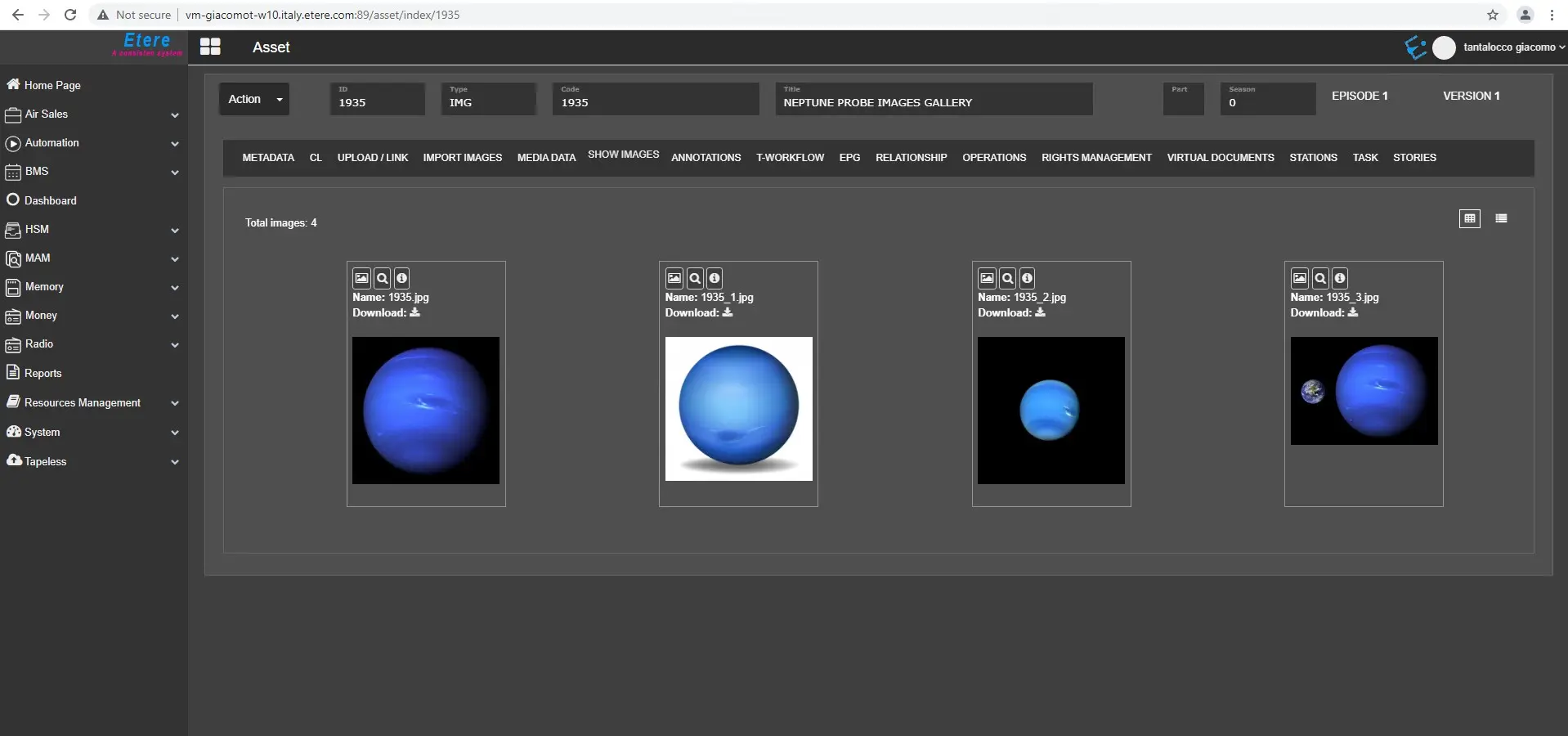This screenshot has height=736, width=1568.
Task: Download the 1935_3.jpg image
Action: pyautogui.click(x=1353, y=312)
